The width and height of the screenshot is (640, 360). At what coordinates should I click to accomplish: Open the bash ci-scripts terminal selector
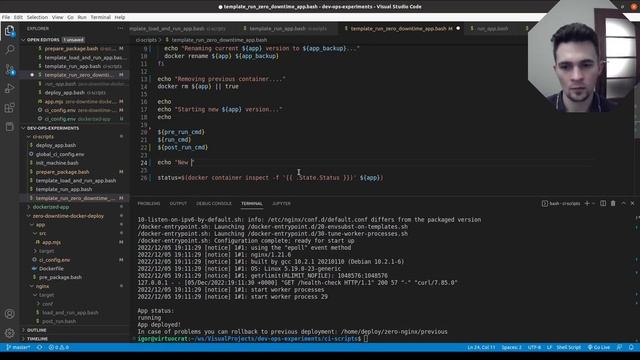point(561,203)
